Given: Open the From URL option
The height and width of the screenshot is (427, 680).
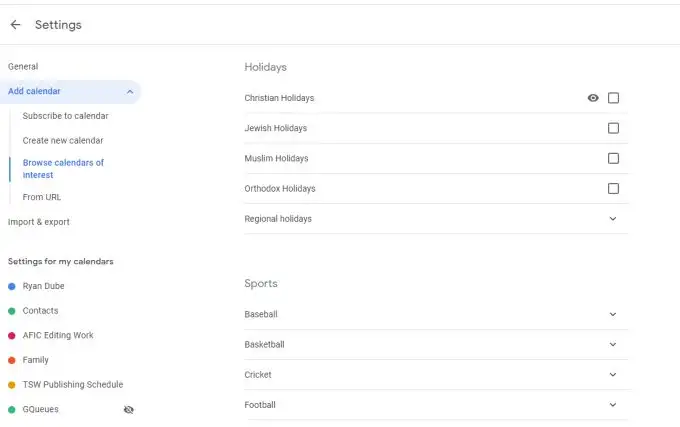Looking at the screenshot, I should [x=42, y=197].
